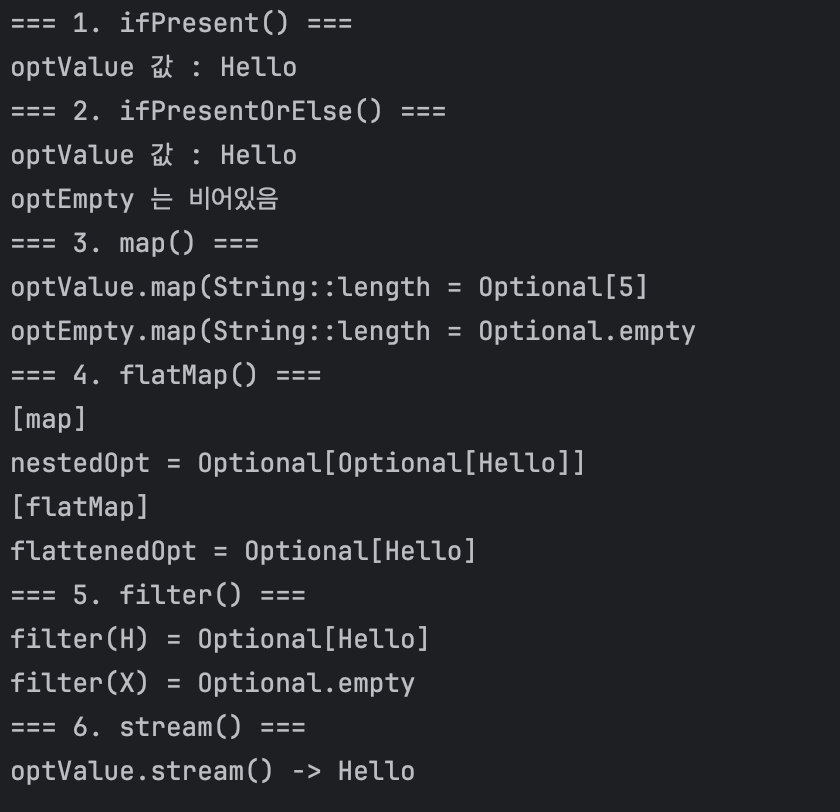
Task: Click "Optional.empty" in the optEmpty.map line
Action: (586, 331)
